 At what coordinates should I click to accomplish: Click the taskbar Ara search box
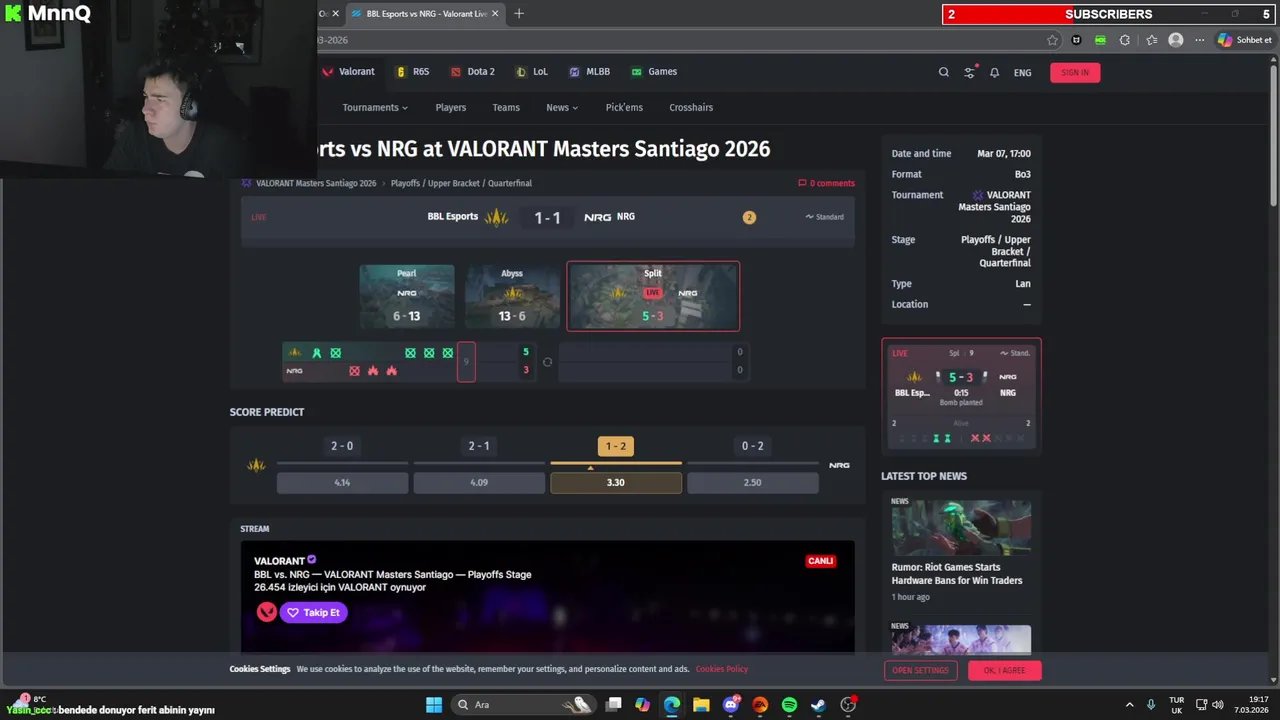(524, 705)
